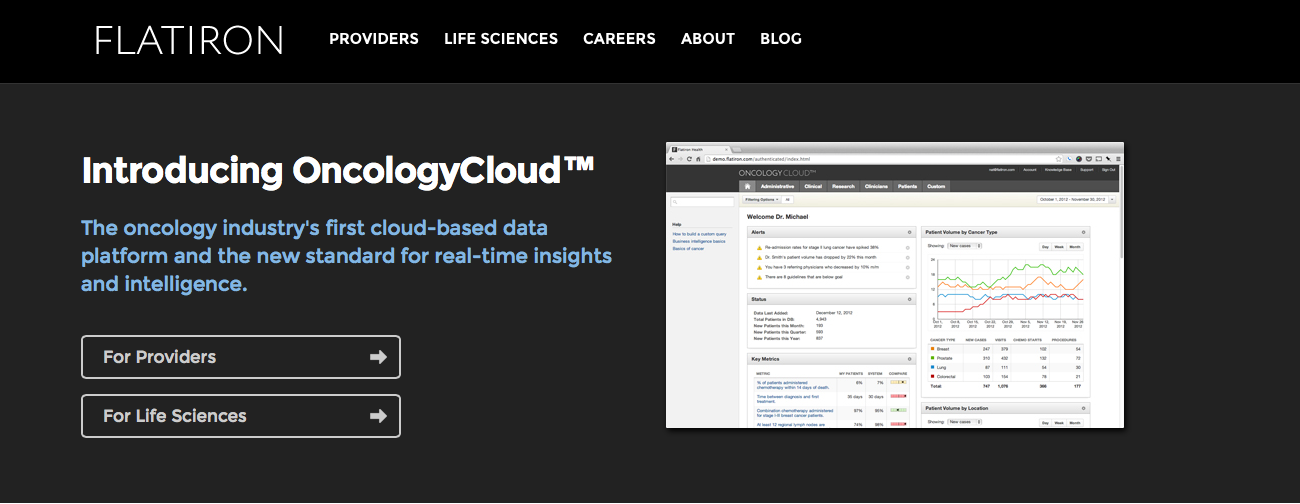Image resolution: width=1300 pixels, height=504 pixels.
Task: Click gear icon on the Status panel
Action: [x=909, y=299]
